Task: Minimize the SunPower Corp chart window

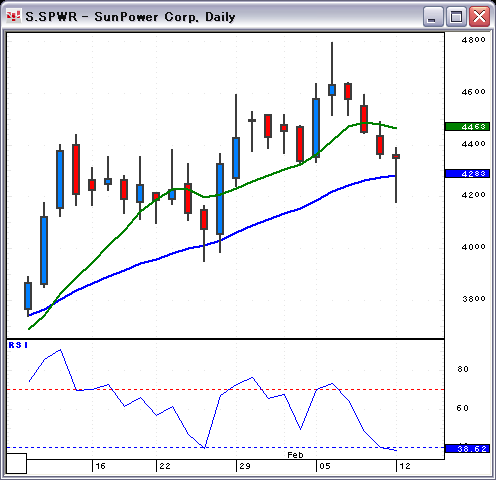Action: (x=433, y=16)
